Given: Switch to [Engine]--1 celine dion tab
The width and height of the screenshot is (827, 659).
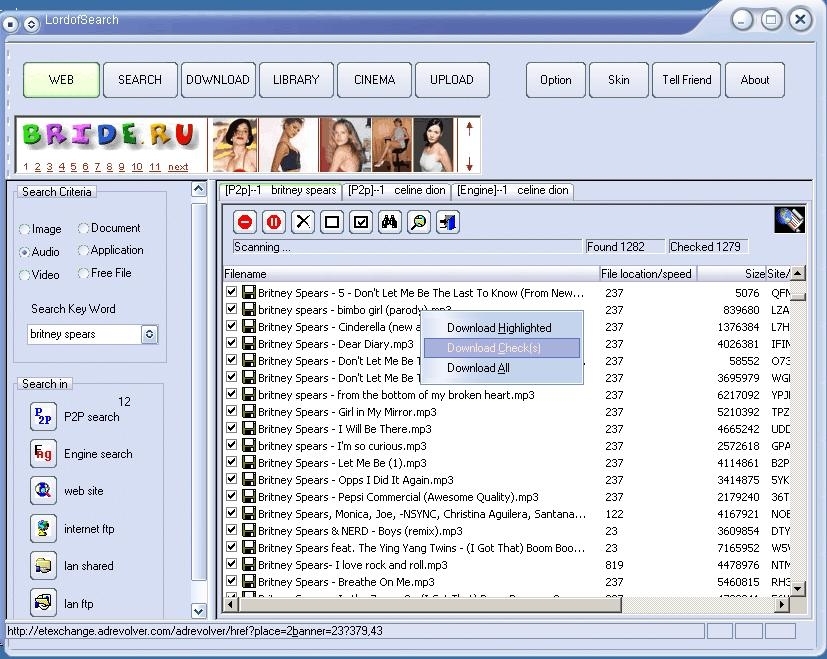Looking at the screenshot, I should pyautogui.click(x=513, y=190).
